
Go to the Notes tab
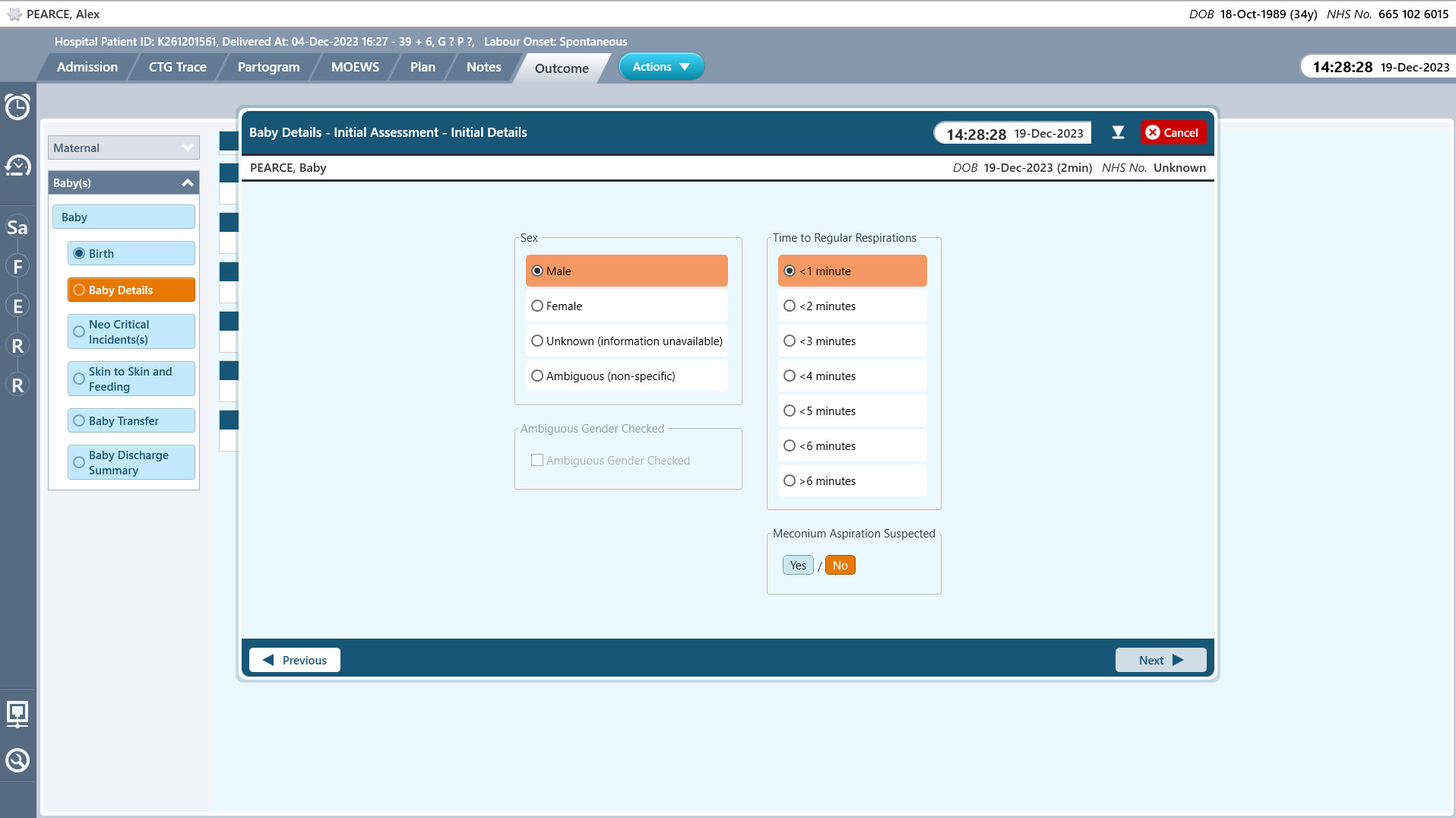click(x=483, y=67)
